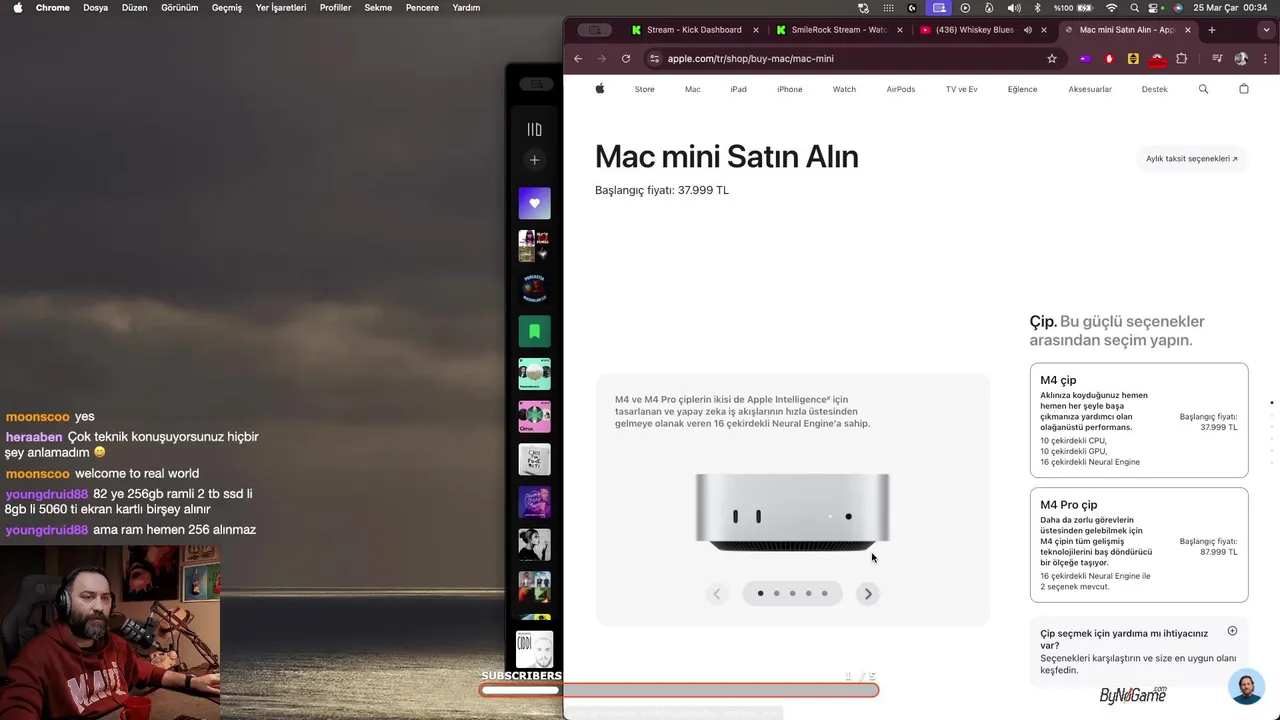This screenshot has height=720, width=1280.
Task: Open Aylık taksit seçenekleri link
Action: tap(1192, 159)
